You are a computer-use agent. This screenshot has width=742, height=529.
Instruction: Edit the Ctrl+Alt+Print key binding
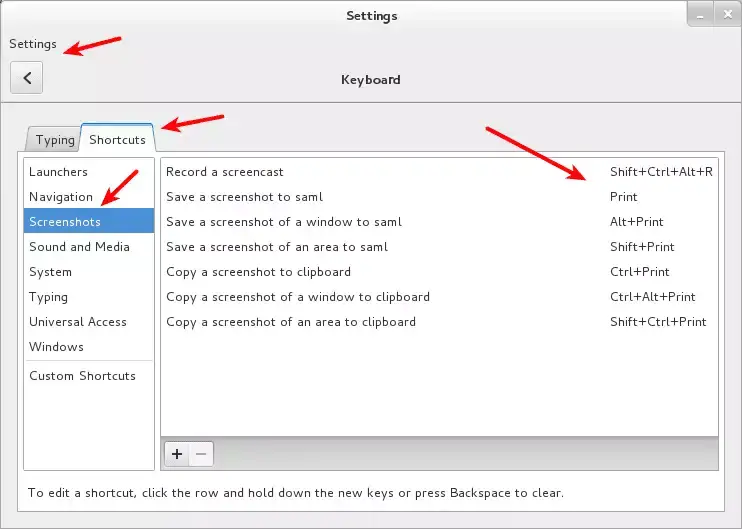tap(653, 297)
